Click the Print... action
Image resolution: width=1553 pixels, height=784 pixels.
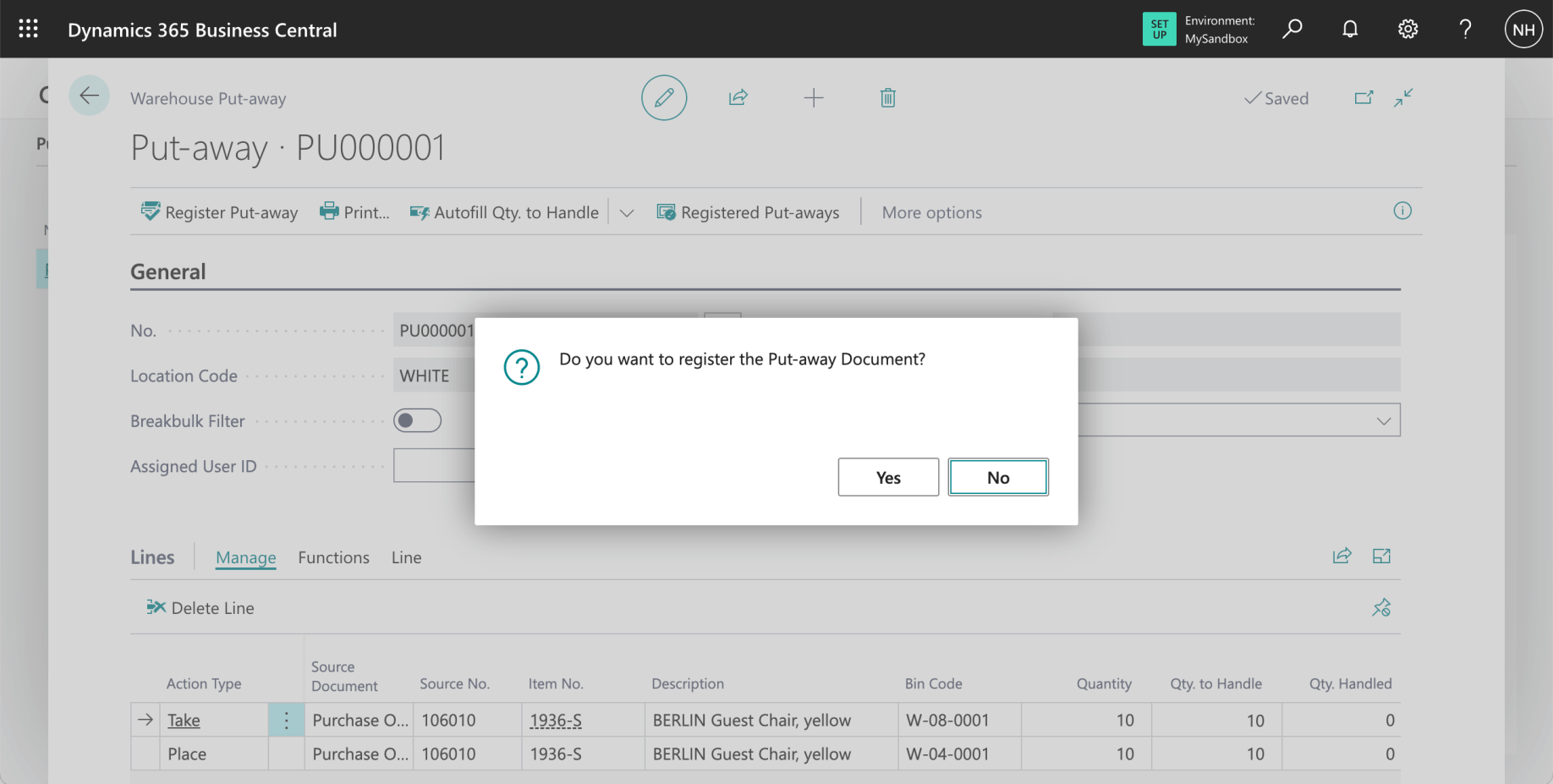[x=354, y=212]
